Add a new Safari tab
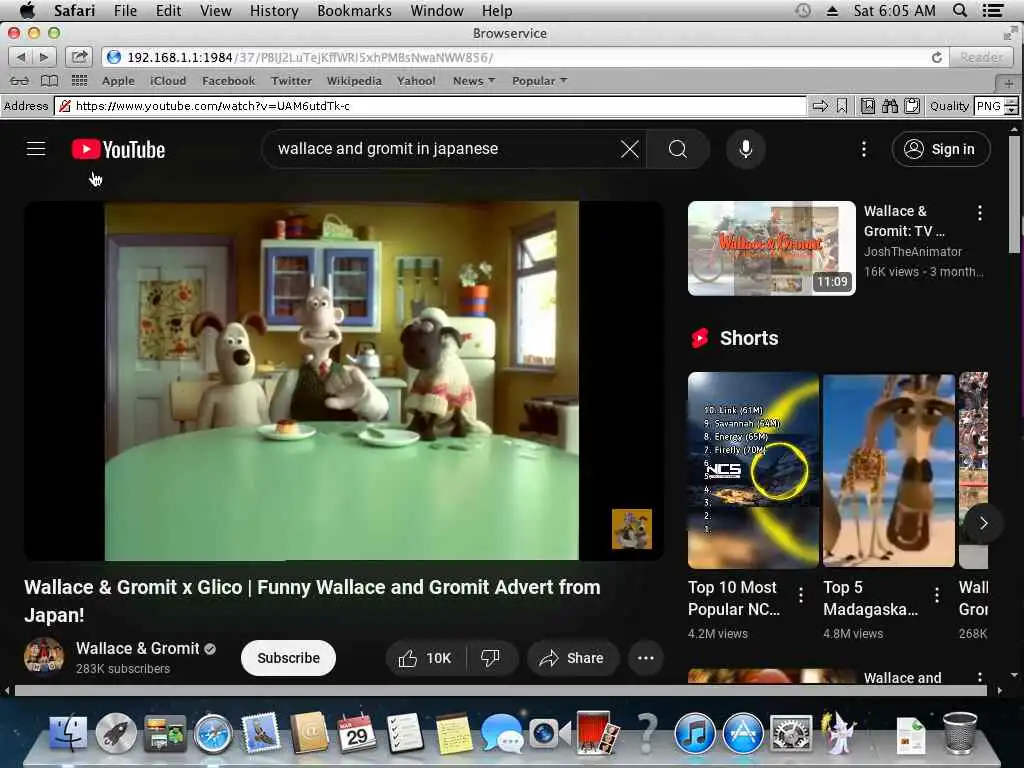The height and width of the screenshot is (768, 1024). [1008, 83]
